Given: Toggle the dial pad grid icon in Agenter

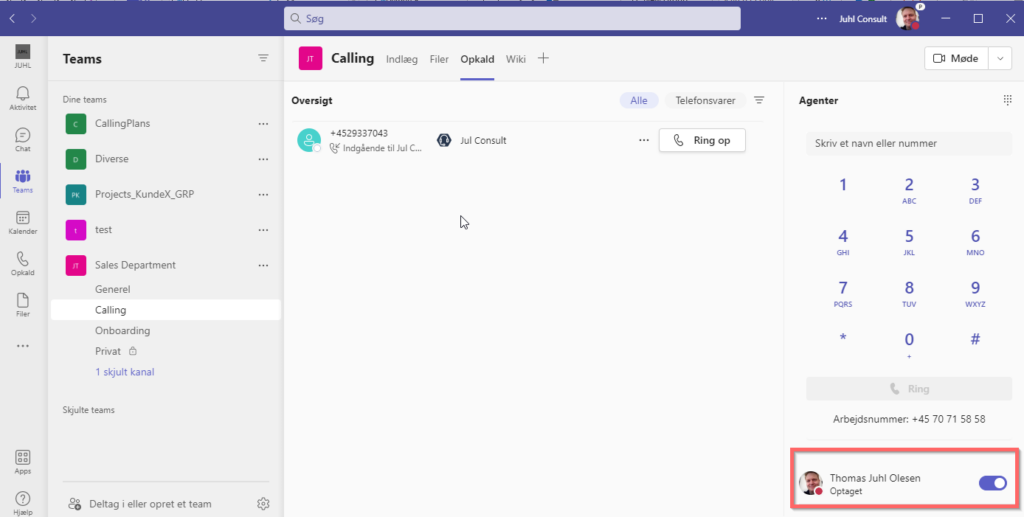Looking at the screenshot, I should 1008,100.
